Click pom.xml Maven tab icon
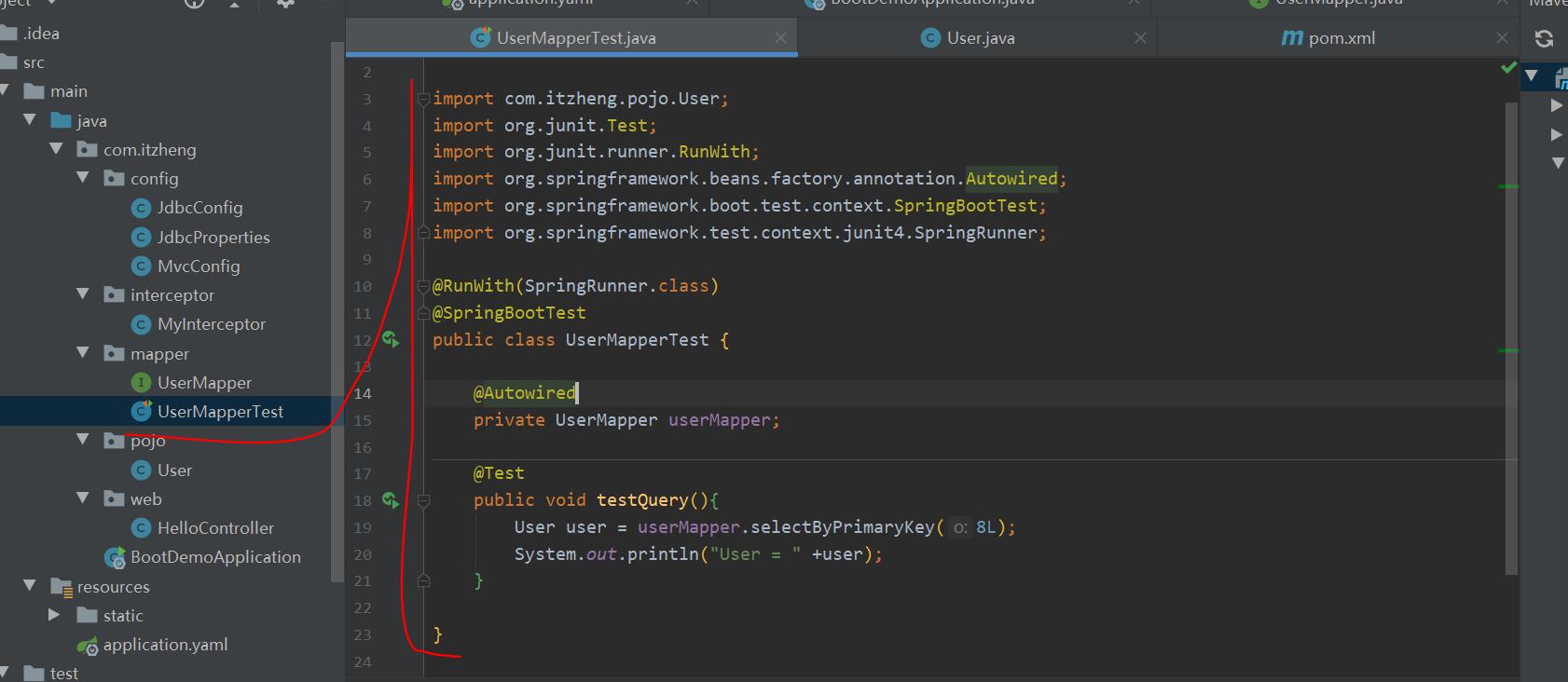Viewport: 1568px width, 682px height. [x=1292, y=37]
